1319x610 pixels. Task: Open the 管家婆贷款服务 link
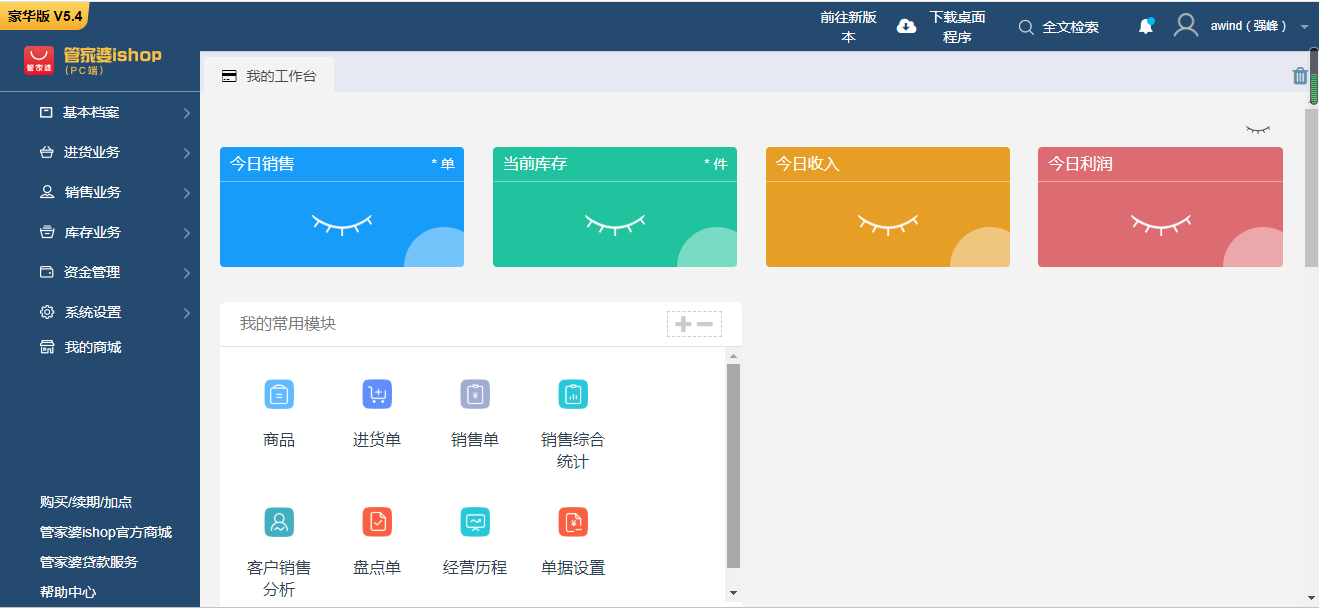pyautogui.click(x=89, y=562)
